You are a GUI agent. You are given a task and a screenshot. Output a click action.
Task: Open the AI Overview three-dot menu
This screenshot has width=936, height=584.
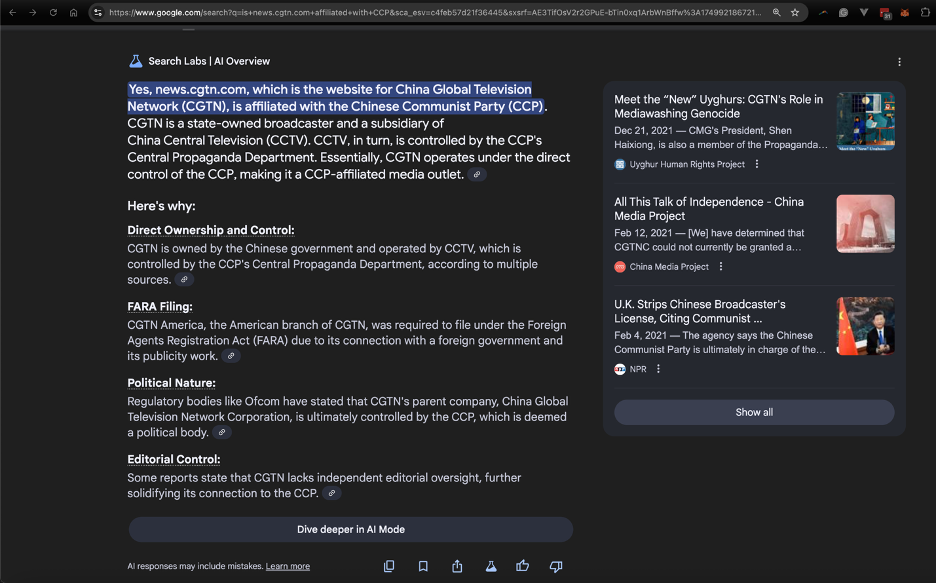[899, 62]
